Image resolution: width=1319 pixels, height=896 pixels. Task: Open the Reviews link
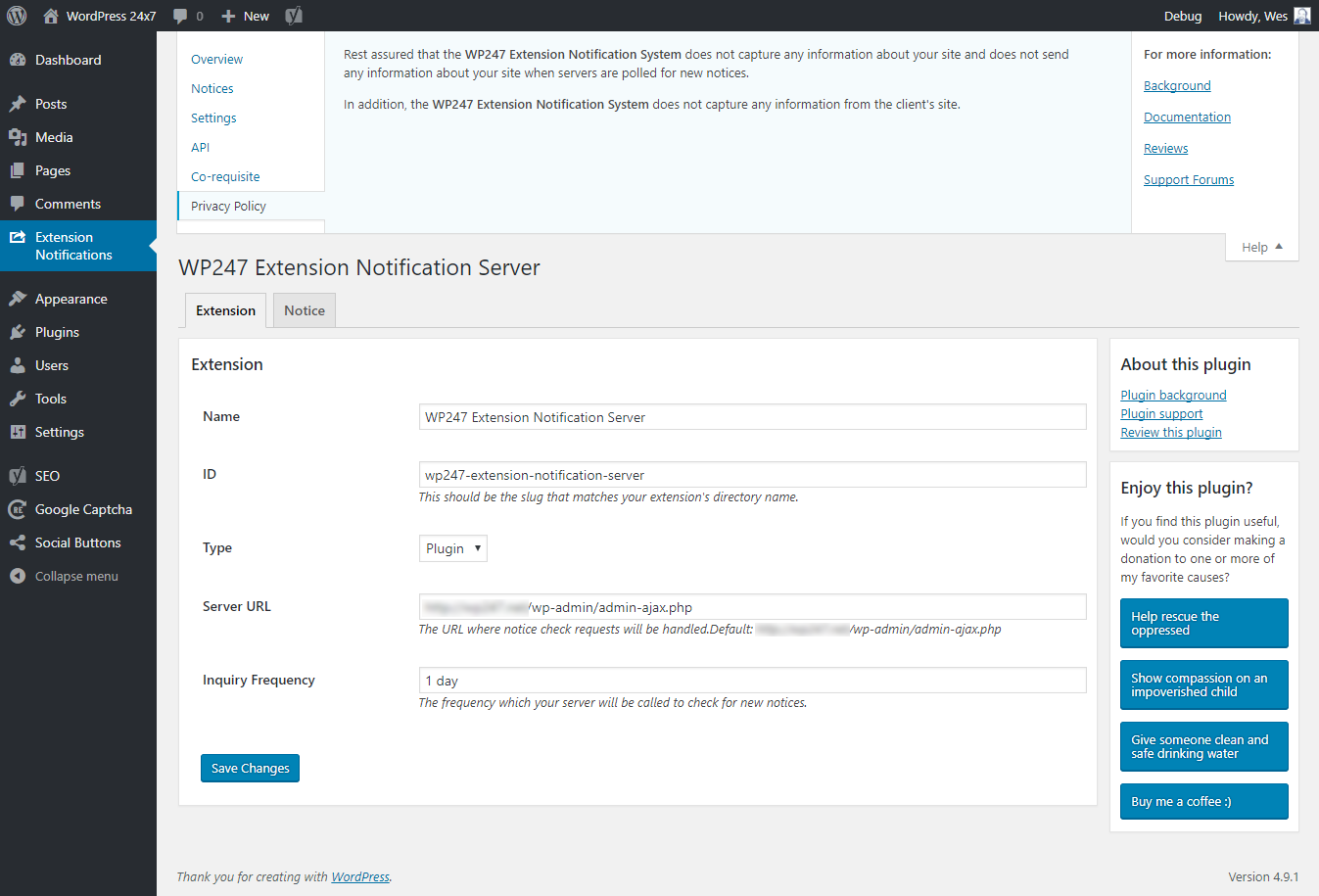(1165, 149)
